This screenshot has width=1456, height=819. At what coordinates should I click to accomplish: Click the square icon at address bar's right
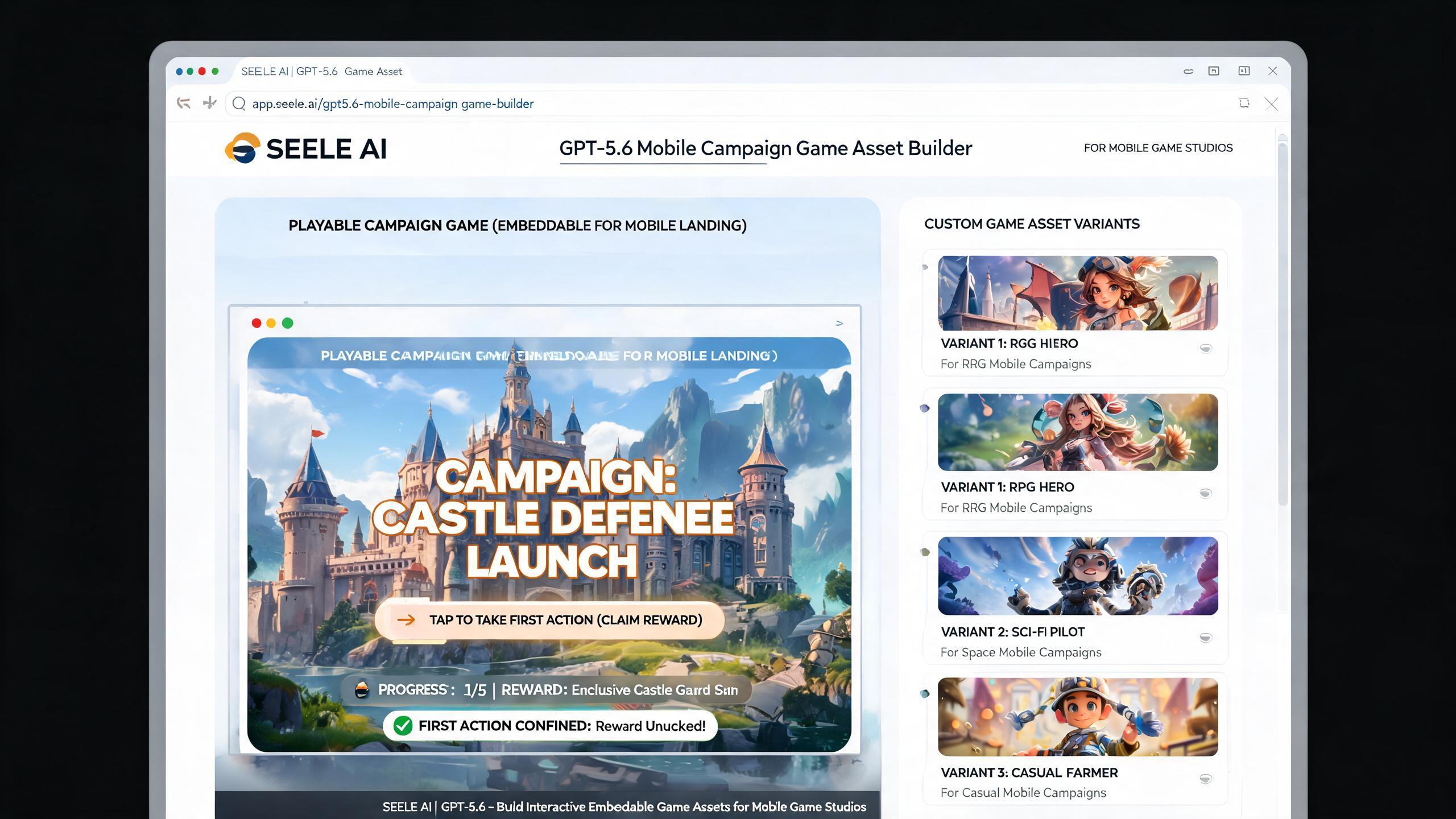tap(1244, 103)
